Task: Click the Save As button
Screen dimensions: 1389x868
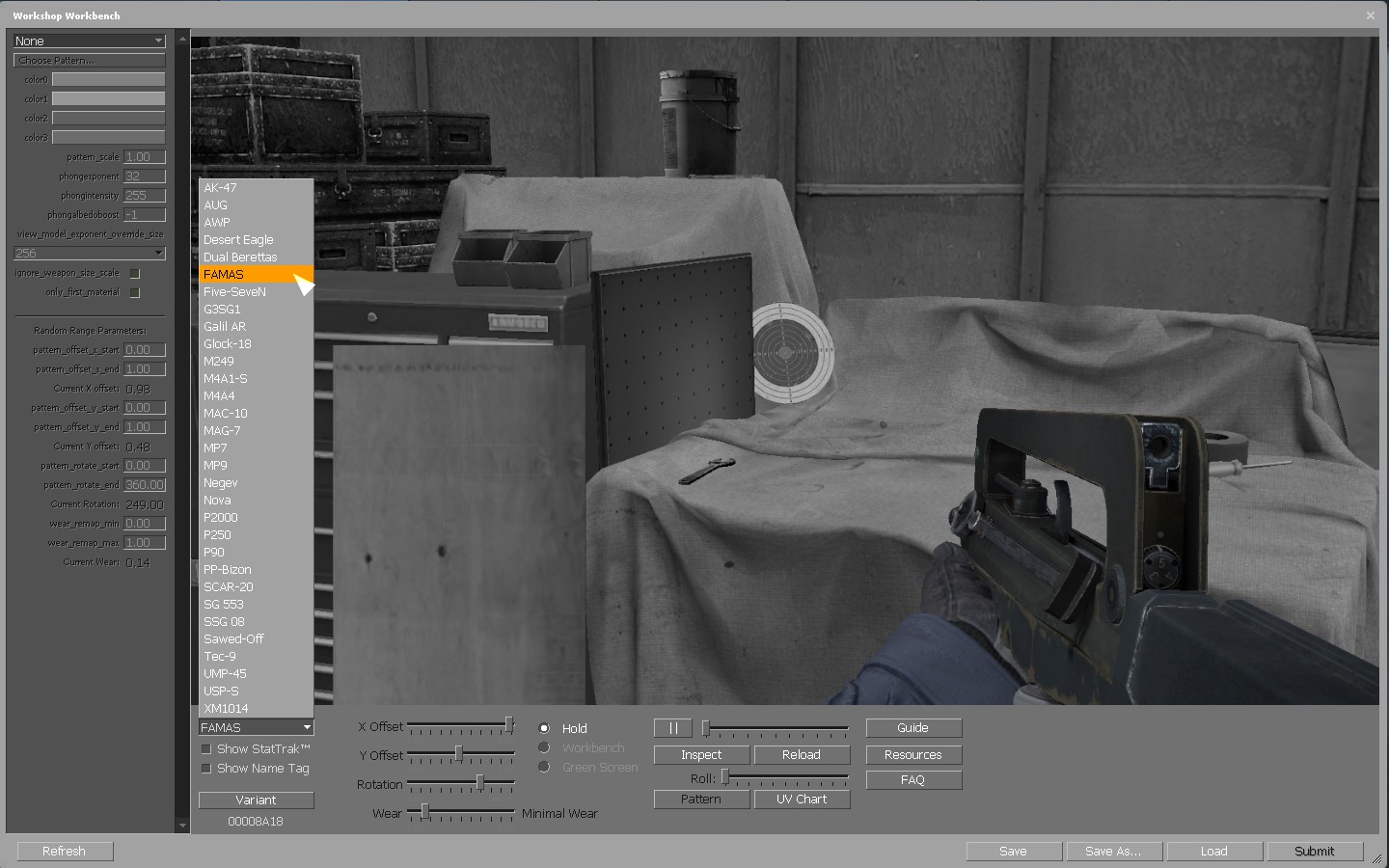Action: tap(1114, 852)
